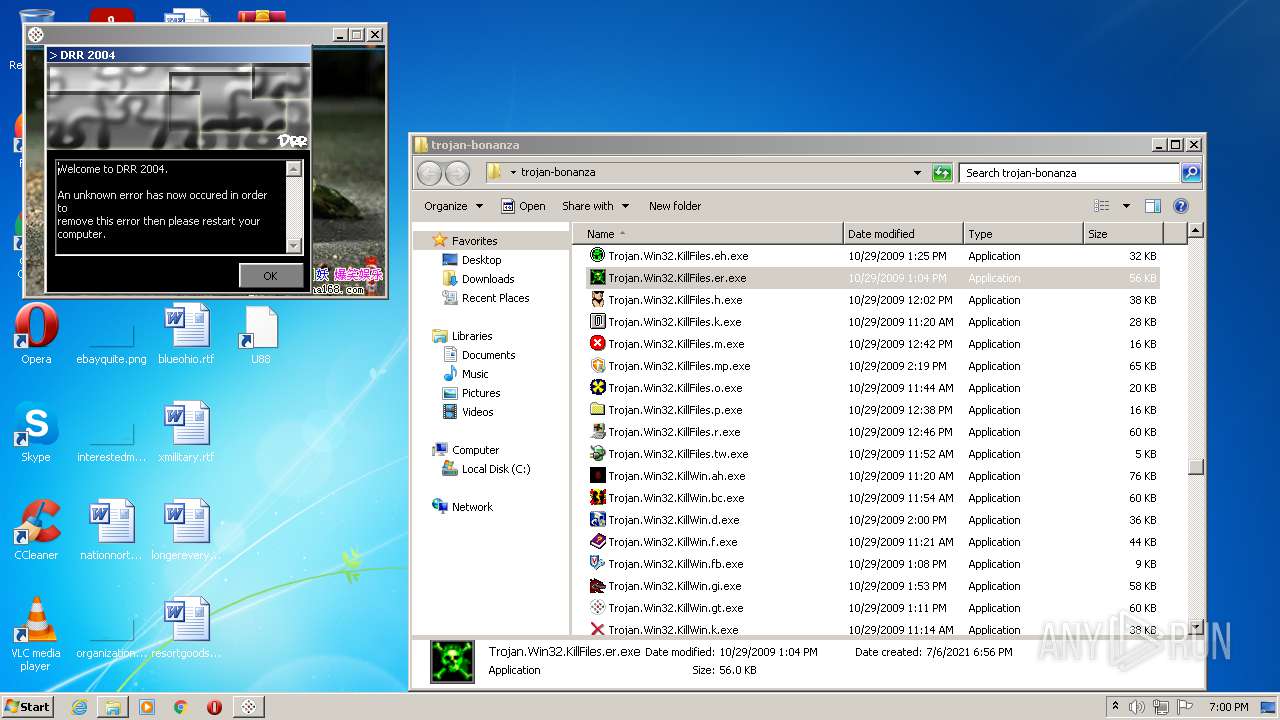
Task: Open the Share with menu
Action: (596, 206)
